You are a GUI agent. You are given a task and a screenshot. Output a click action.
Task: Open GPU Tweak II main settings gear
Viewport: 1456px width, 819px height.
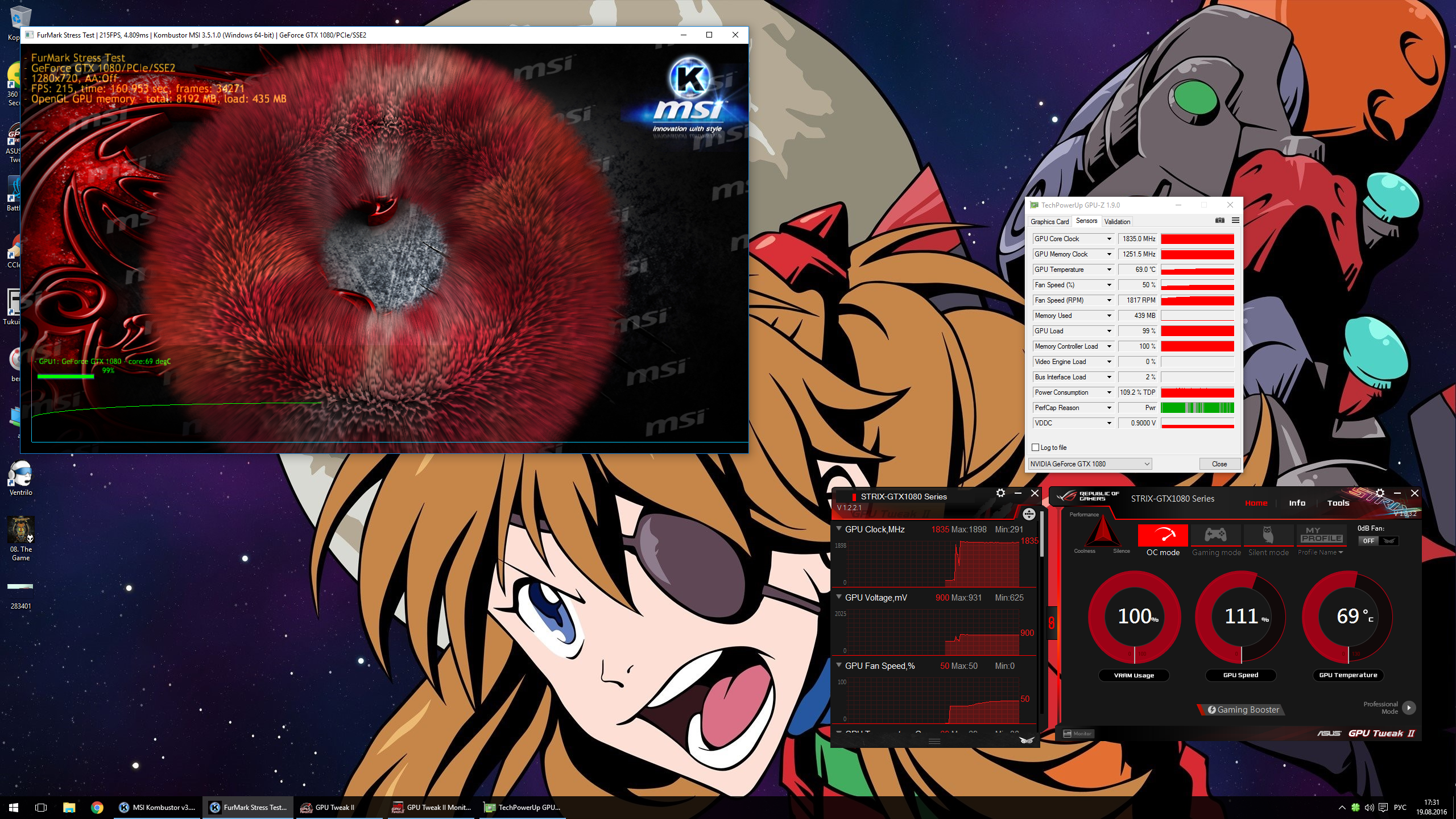pos(1380,493)
